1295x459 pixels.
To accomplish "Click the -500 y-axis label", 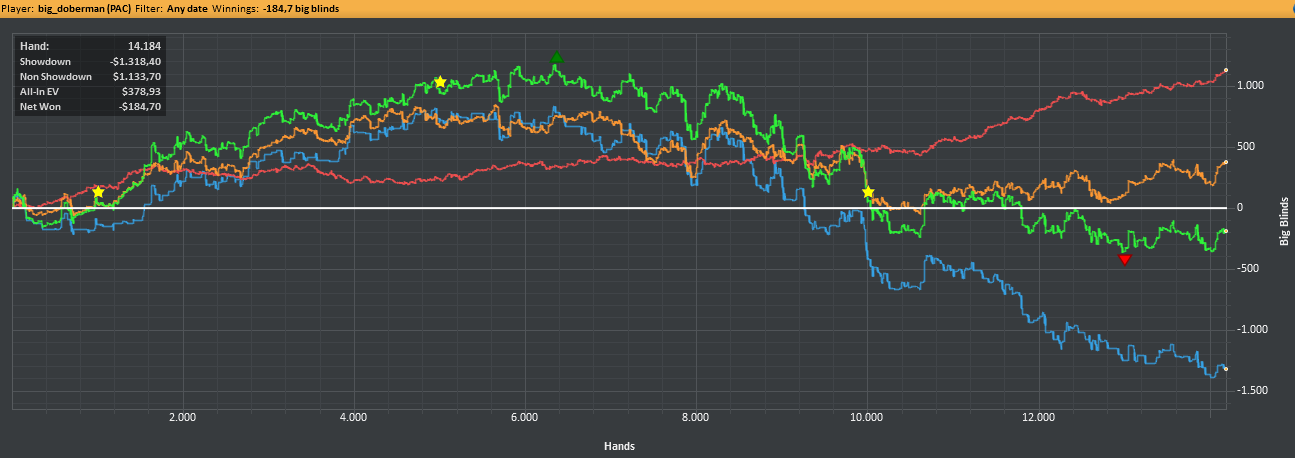I will [1248, 269].
